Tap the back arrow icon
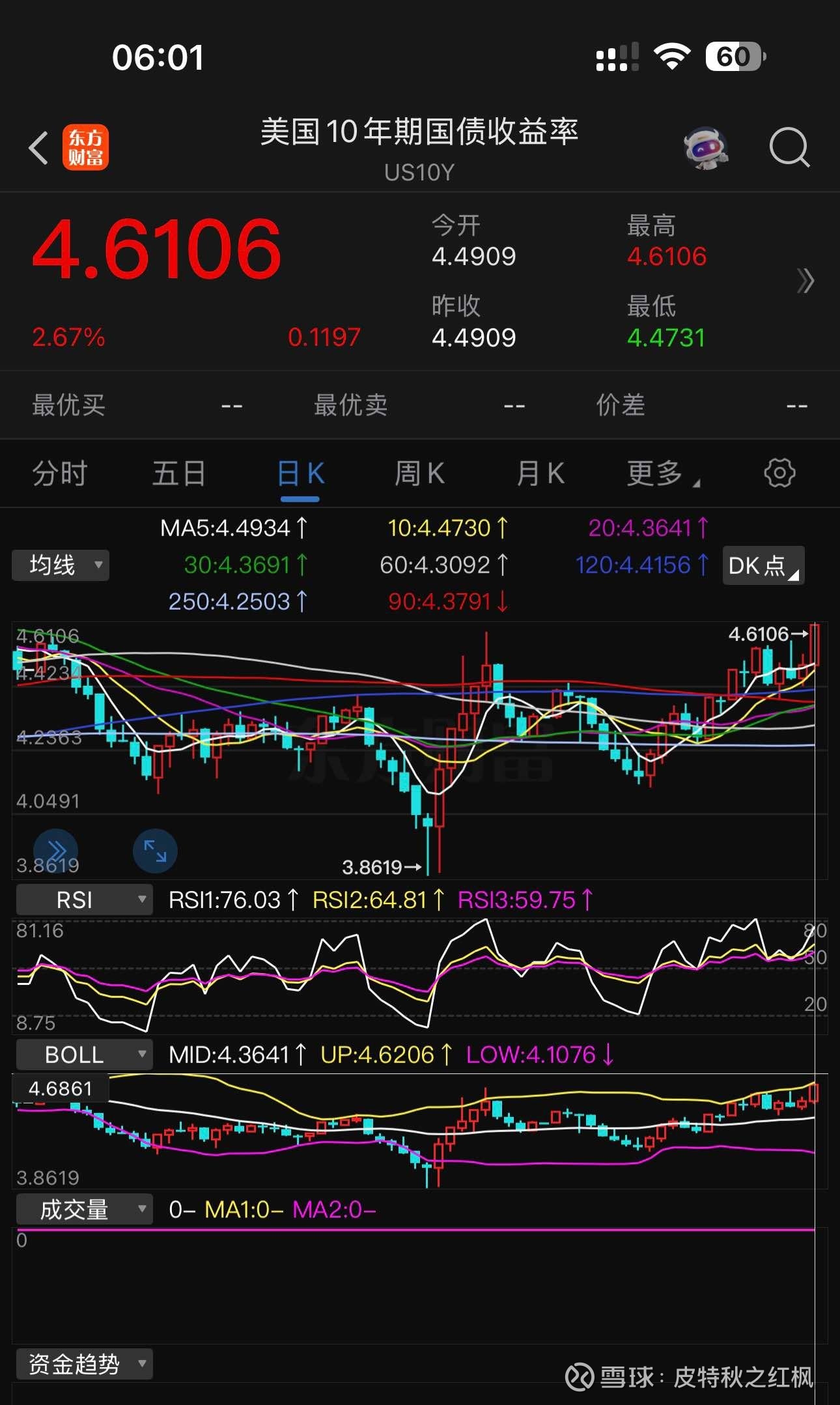Viewport: 840px width, 1405px height. [x=39, y=149]
